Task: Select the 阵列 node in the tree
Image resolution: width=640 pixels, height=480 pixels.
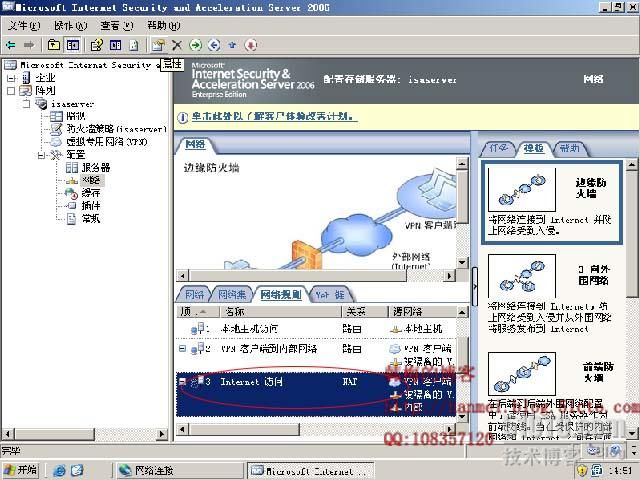Action: pyautogui.click(x=45, y=90)
